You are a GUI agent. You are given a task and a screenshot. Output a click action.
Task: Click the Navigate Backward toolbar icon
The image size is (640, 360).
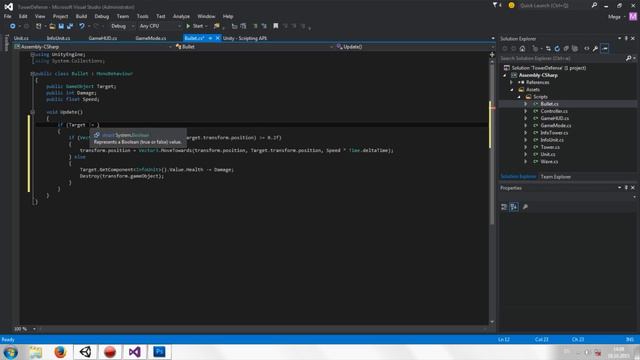point(13,26)
